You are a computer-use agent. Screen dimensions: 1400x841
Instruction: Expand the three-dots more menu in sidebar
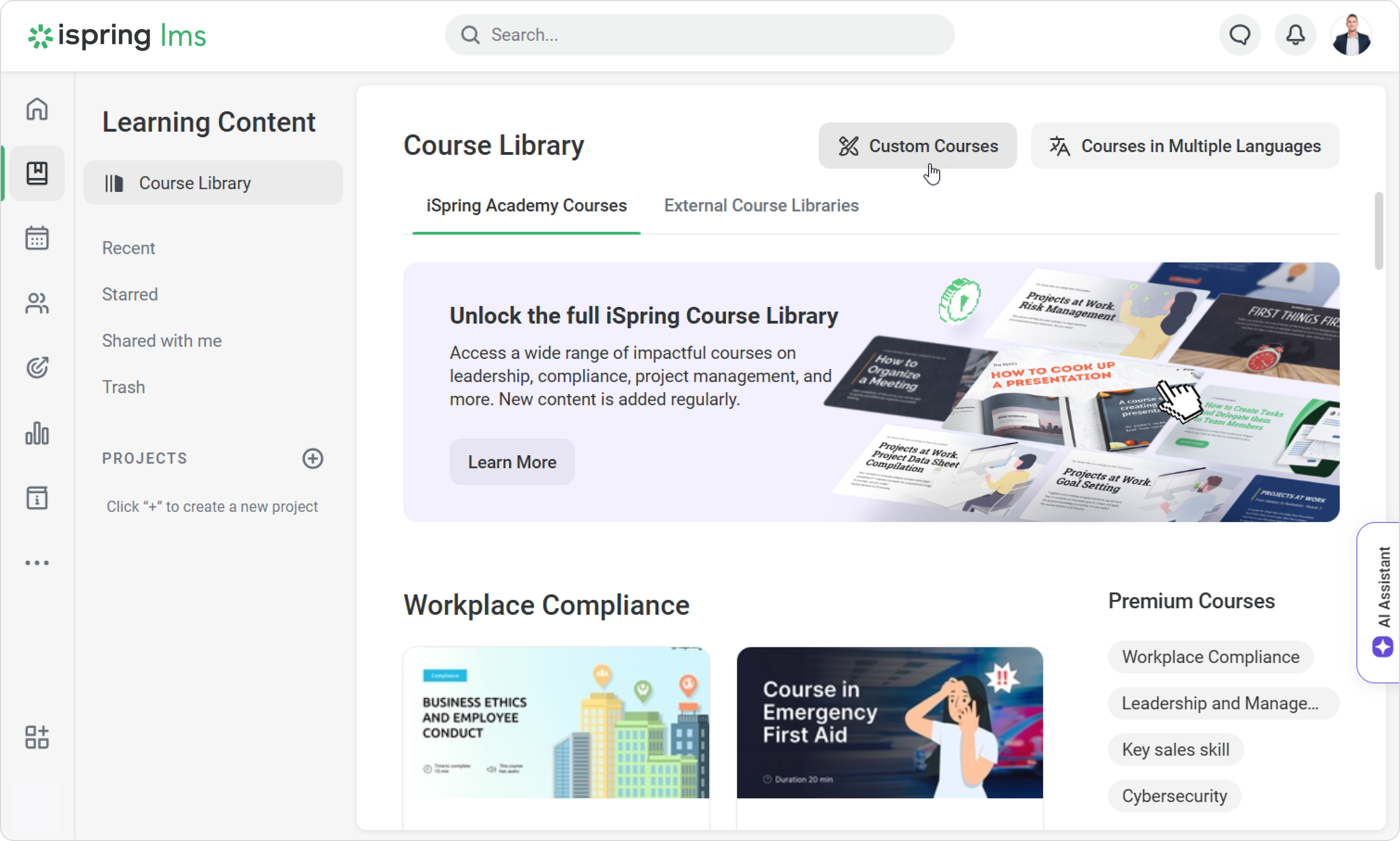tap(37, 563)
